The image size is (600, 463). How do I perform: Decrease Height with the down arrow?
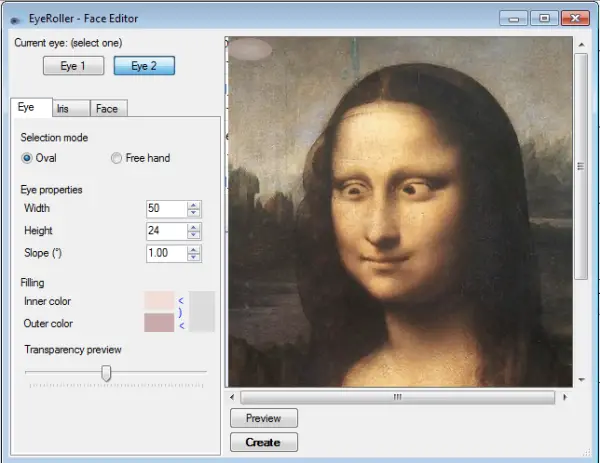(194, 235)
